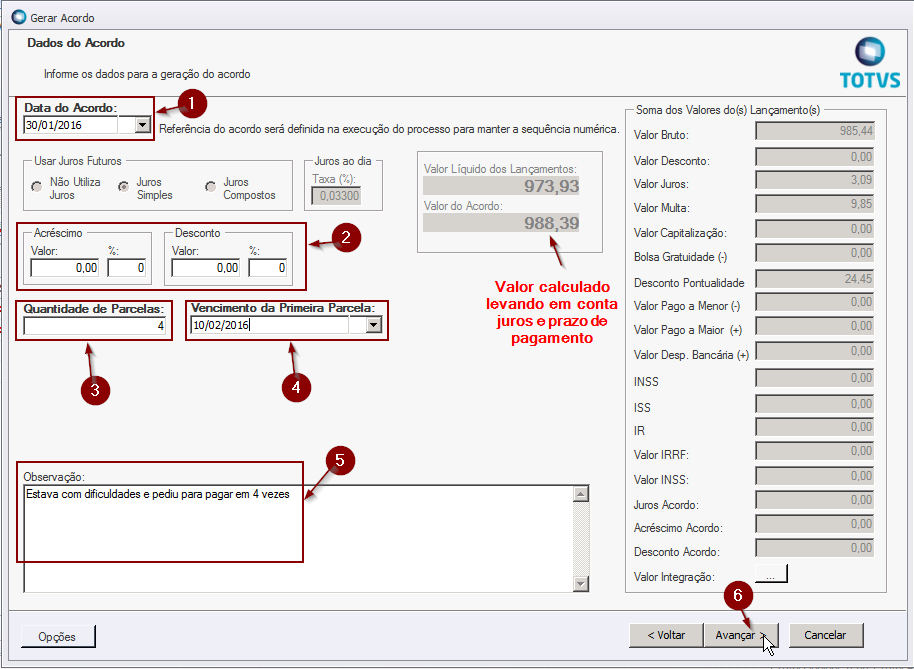This screenshot has width=914, height=669.
Task: Click the Observação scrollbar down arrow
Action: pos(578,583)
